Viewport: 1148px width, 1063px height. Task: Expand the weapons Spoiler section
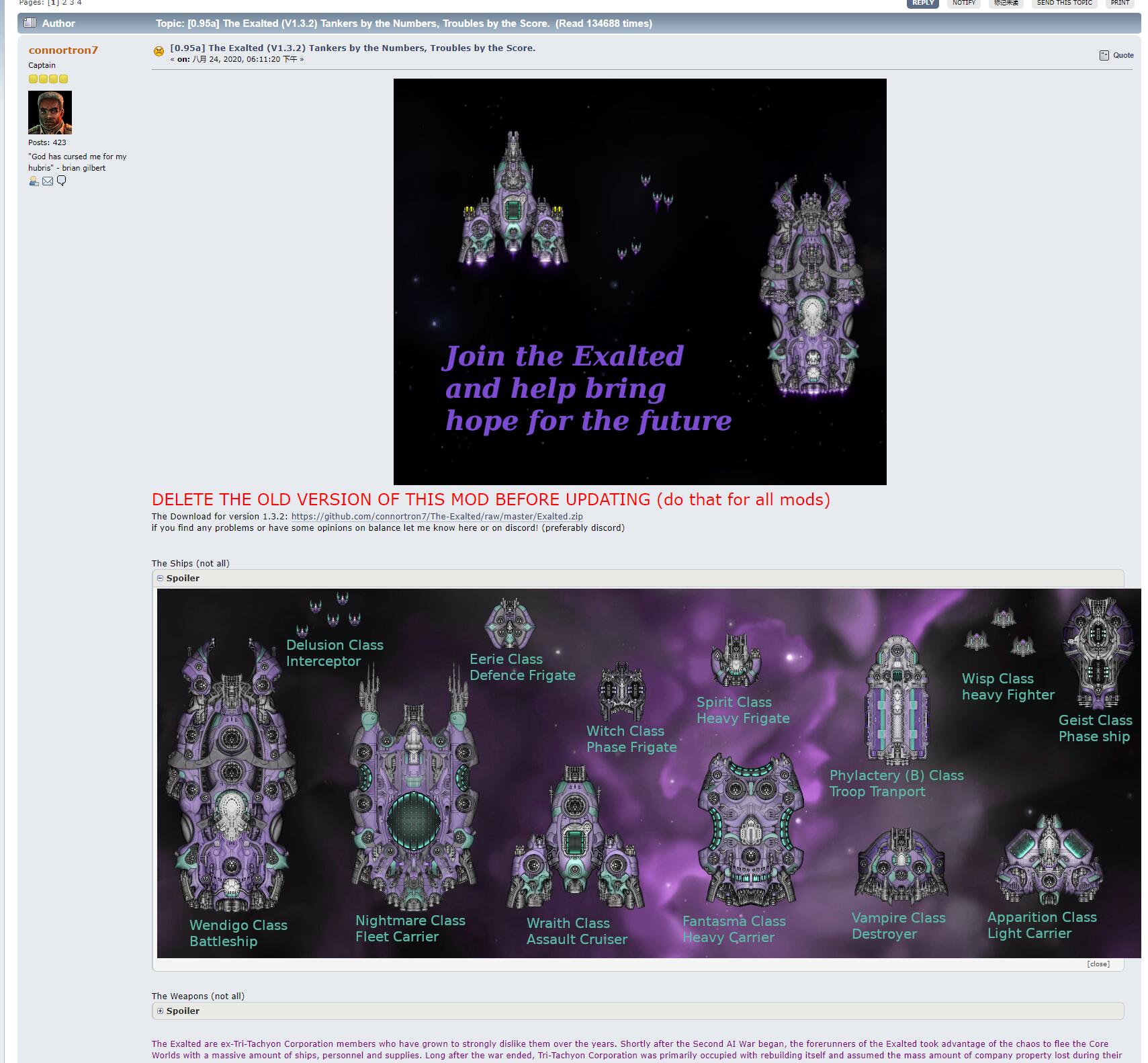click(x=161, y=1011)
